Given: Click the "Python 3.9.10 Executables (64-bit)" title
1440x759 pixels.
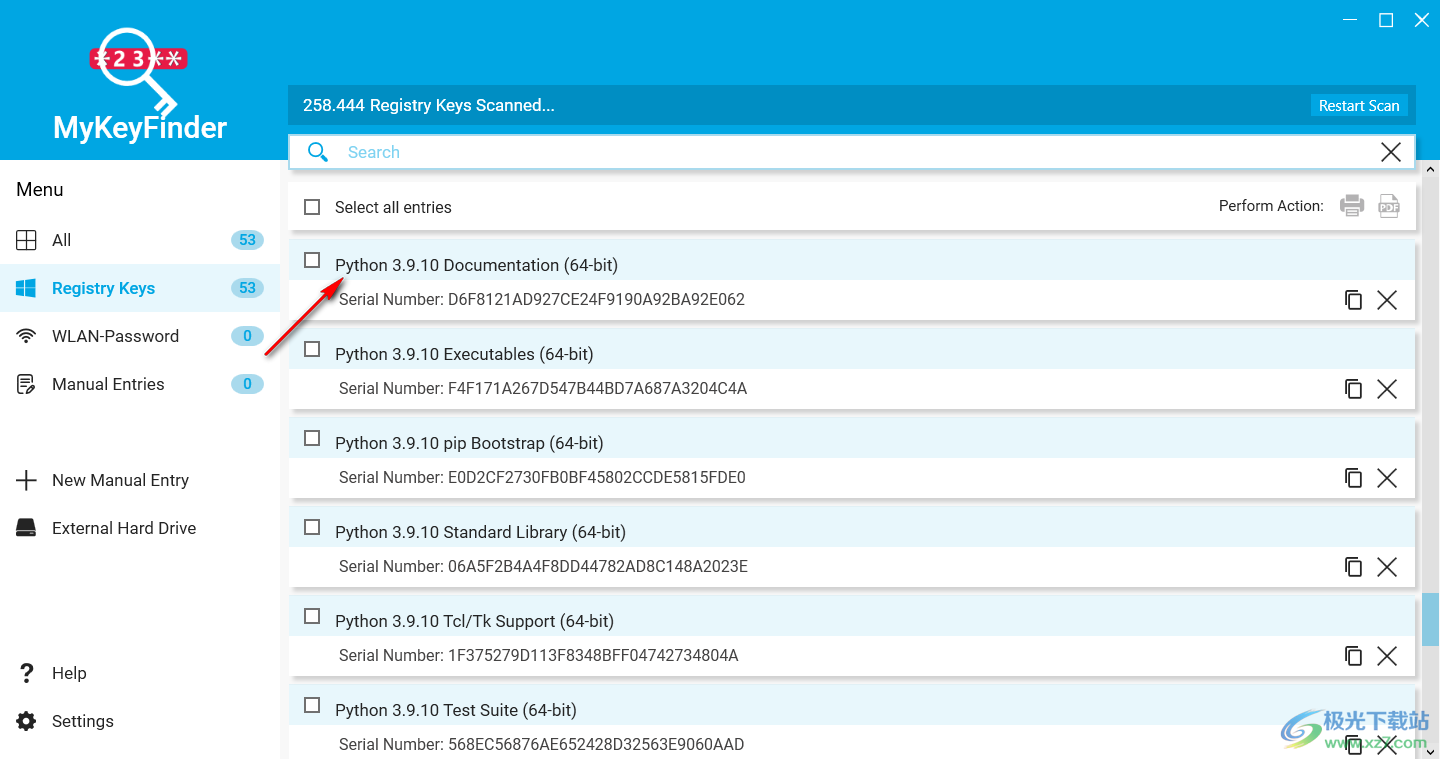Looking at the screenshot, I should tap(464, 354).
